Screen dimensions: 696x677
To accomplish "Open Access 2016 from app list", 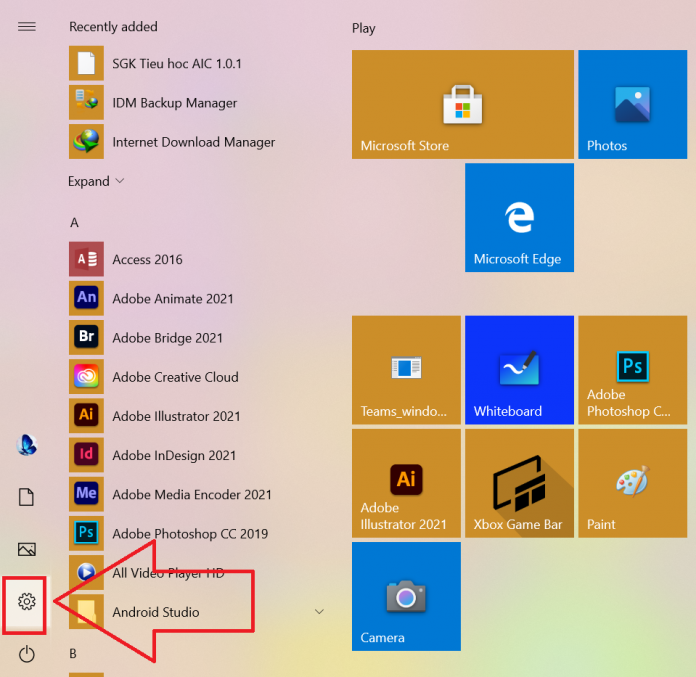I will click(x=147, y=259).
